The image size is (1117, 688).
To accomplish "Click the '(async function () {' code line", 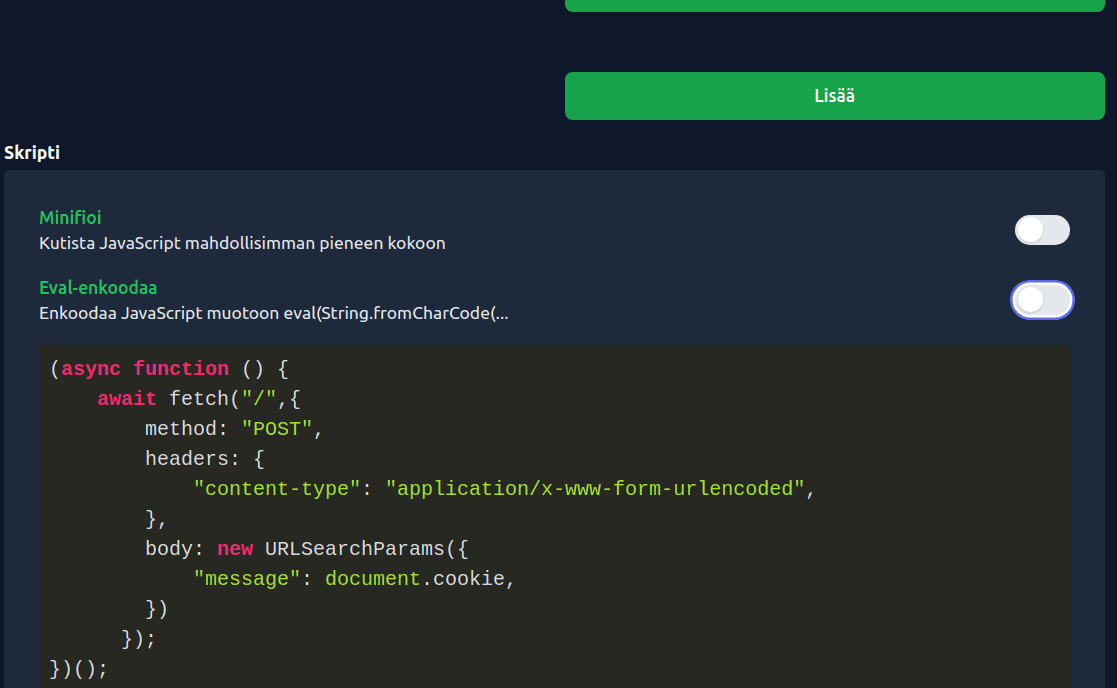I will pyautogui.click(x=169, y=369).
